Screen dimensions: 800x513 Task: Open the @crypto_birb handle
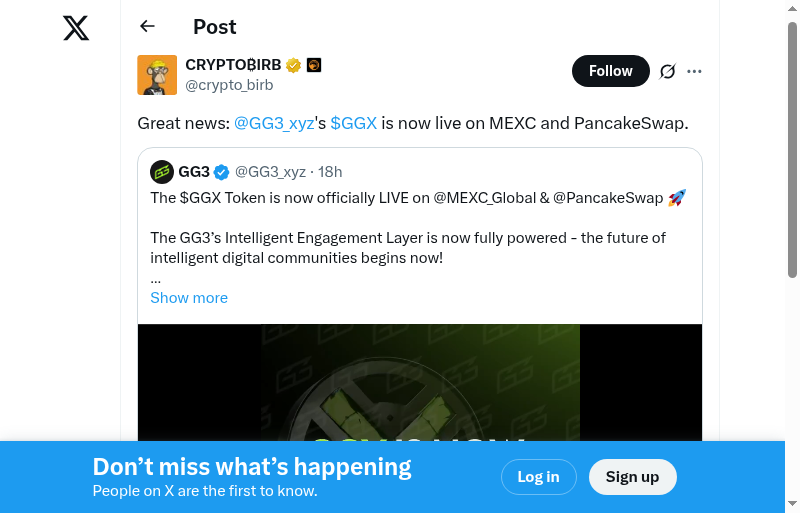[229, 86]
